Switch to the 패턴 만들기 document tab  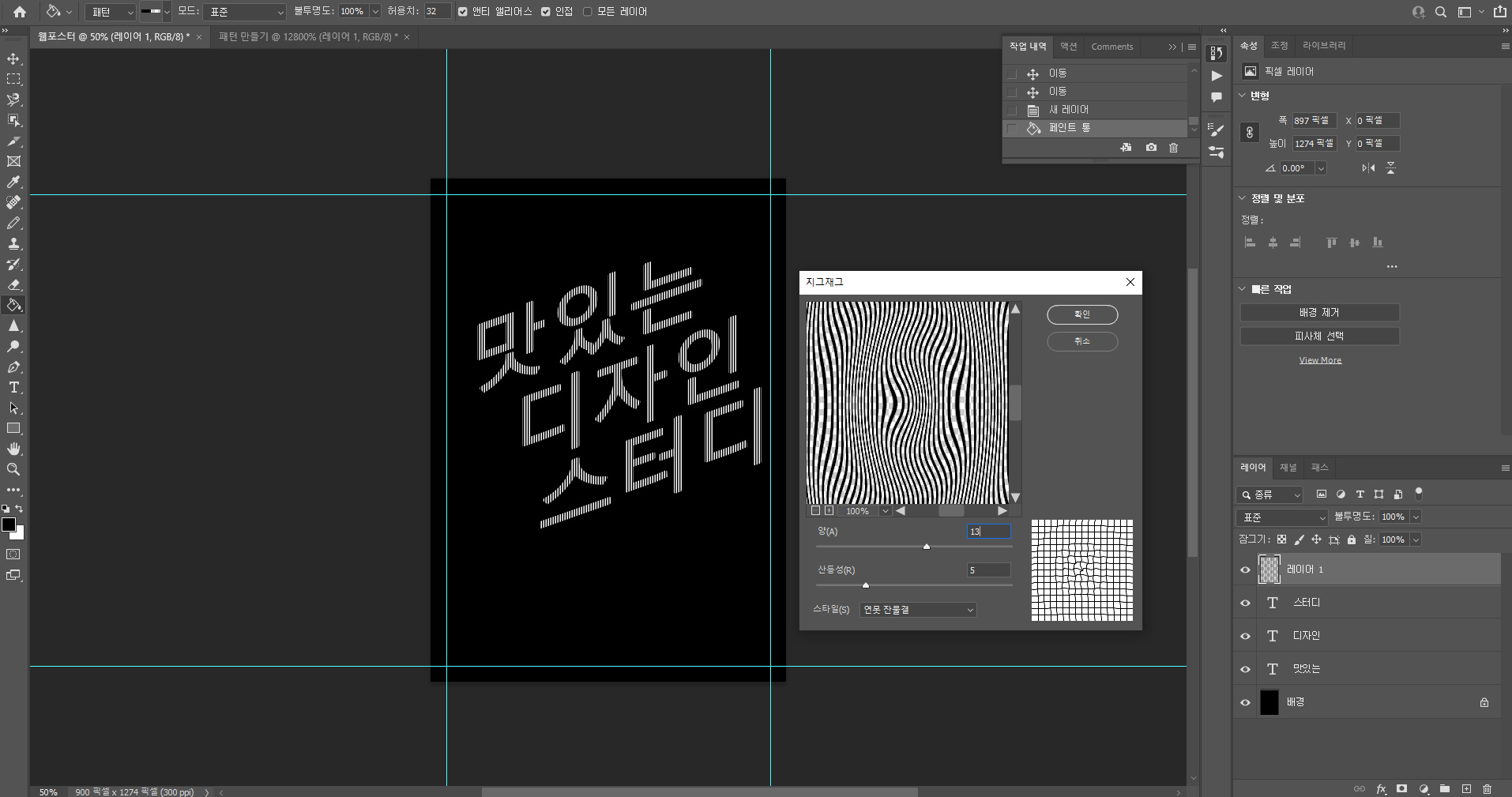(x=314, y=37)
